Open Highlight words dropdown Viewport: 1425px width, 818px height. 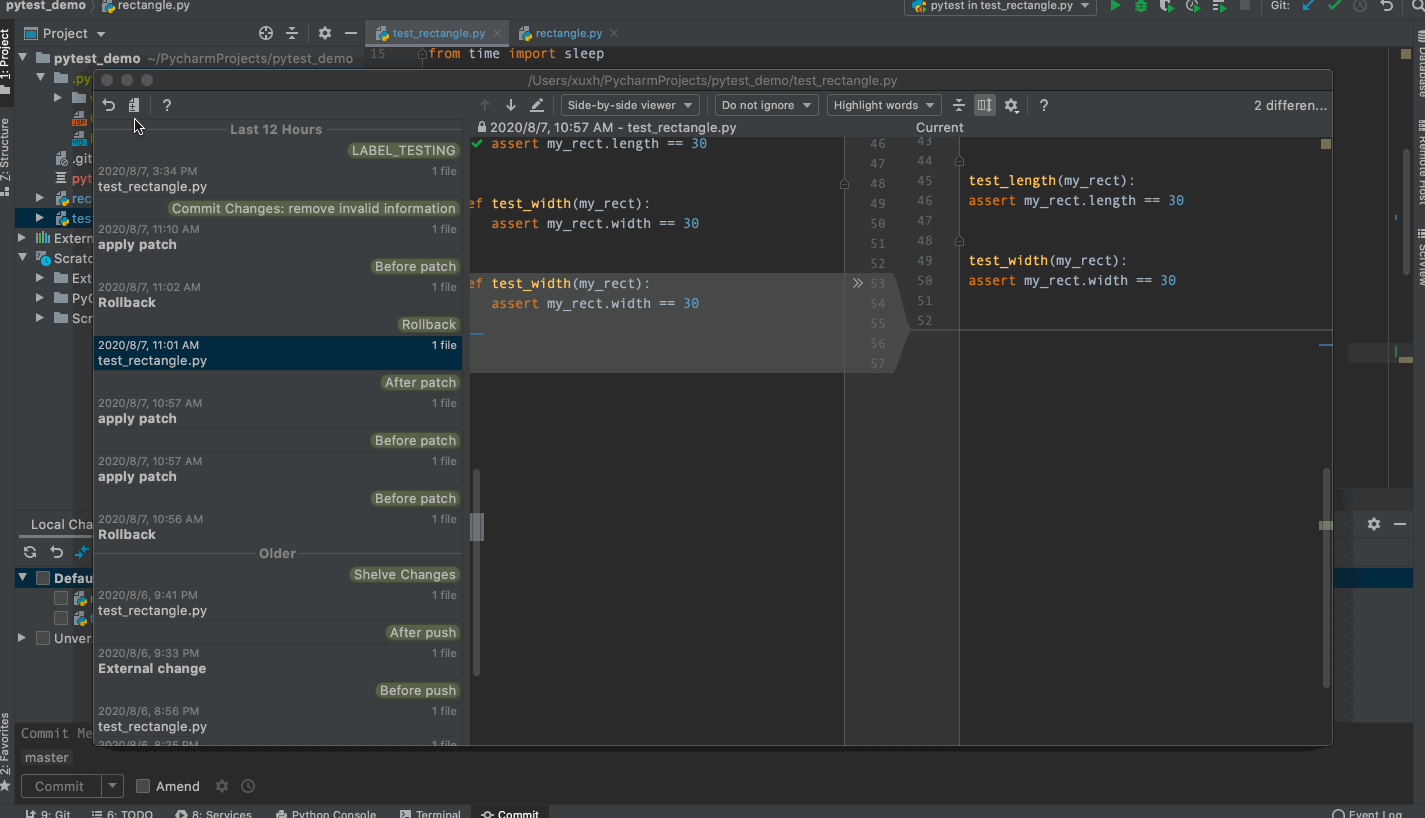(884, 105)
